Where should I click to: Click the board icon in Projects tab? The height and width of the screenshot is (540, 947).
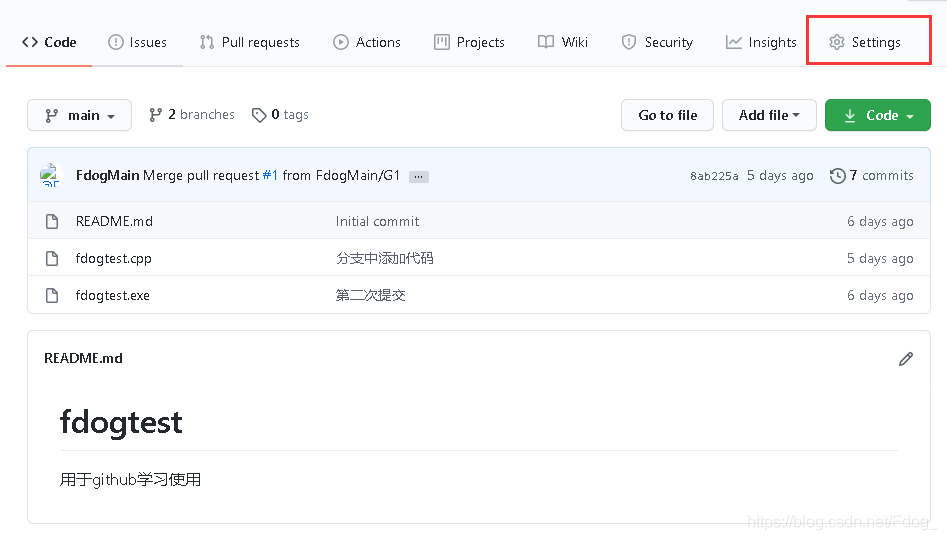(441, 42)
